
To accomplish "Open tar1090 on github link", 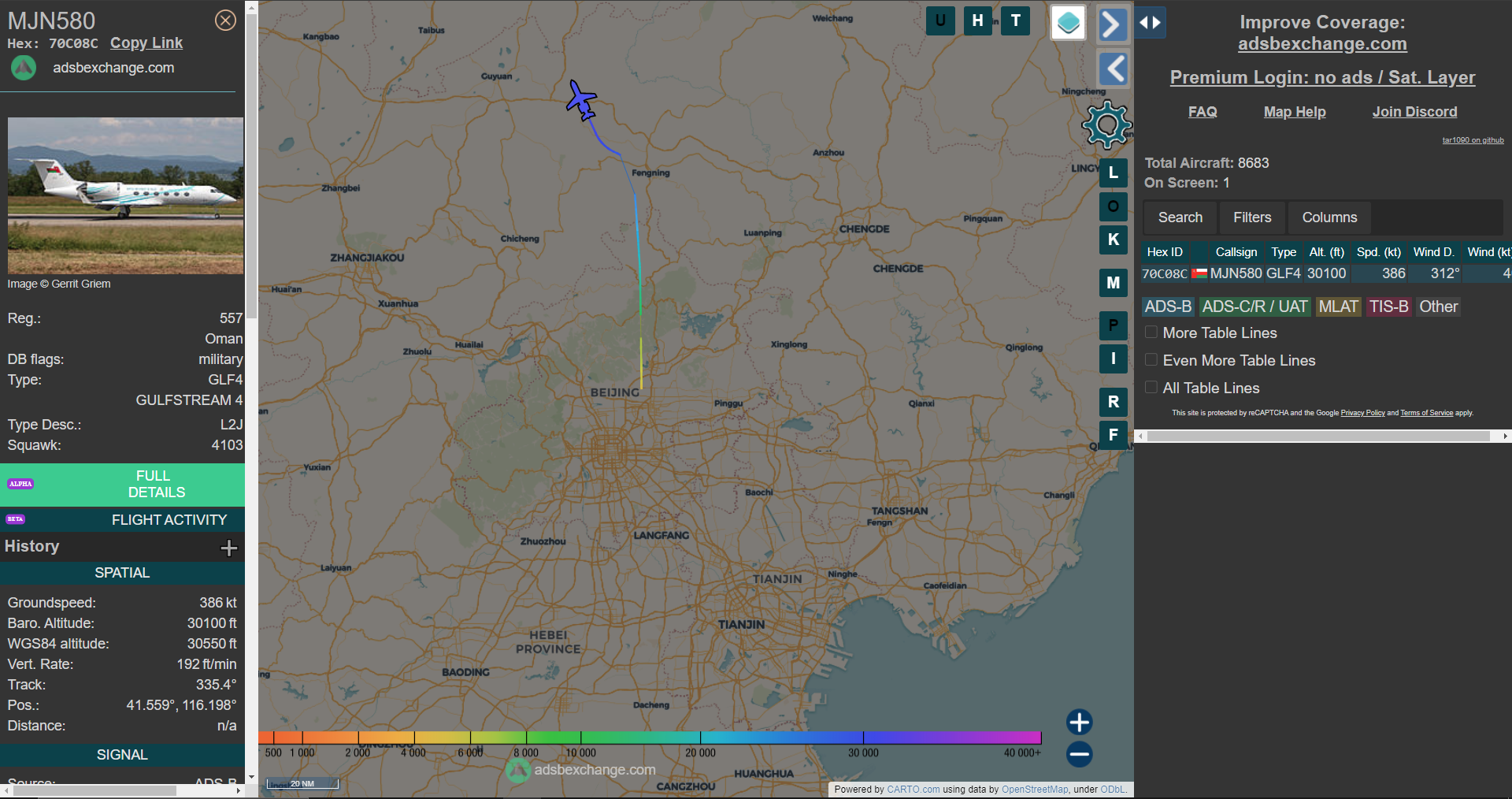I will [x=1473, y=140].
